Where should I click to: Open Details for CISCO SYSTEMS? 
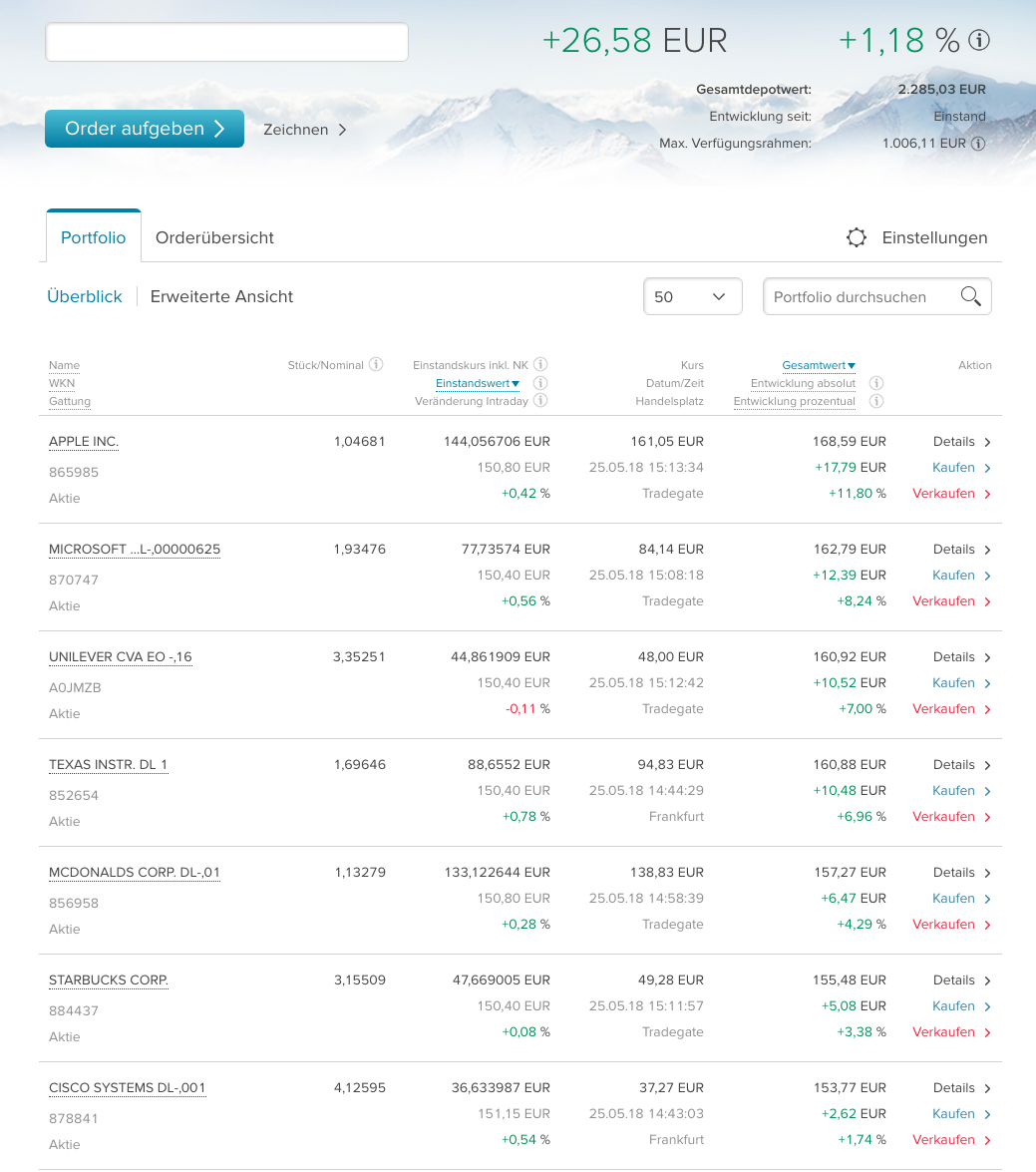(x=954, y=1087)
